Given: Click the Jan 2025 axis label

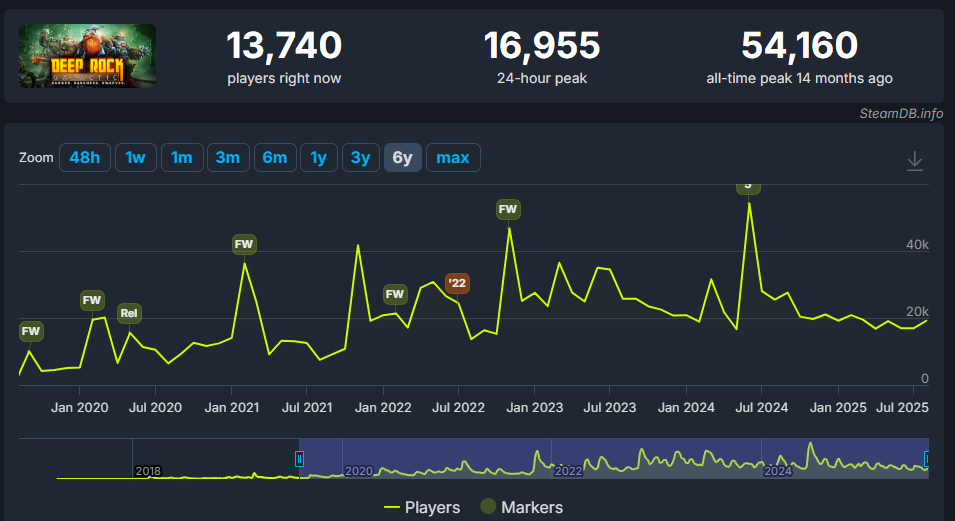Looking at the screenshot, I should 838,408.
